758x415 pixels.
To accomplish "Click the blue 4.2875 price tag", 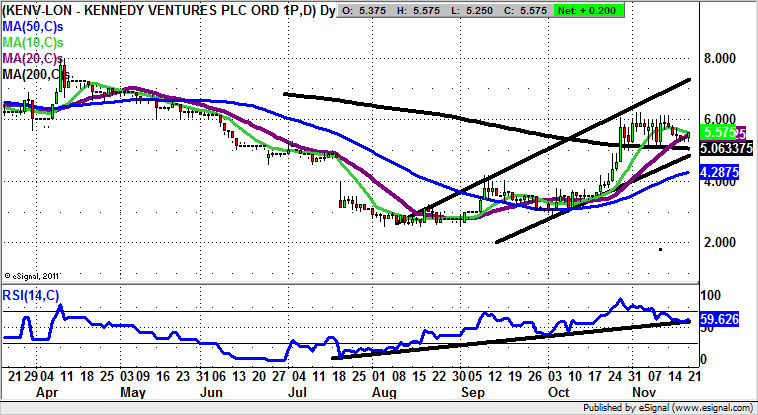I will tap(721, 173).
